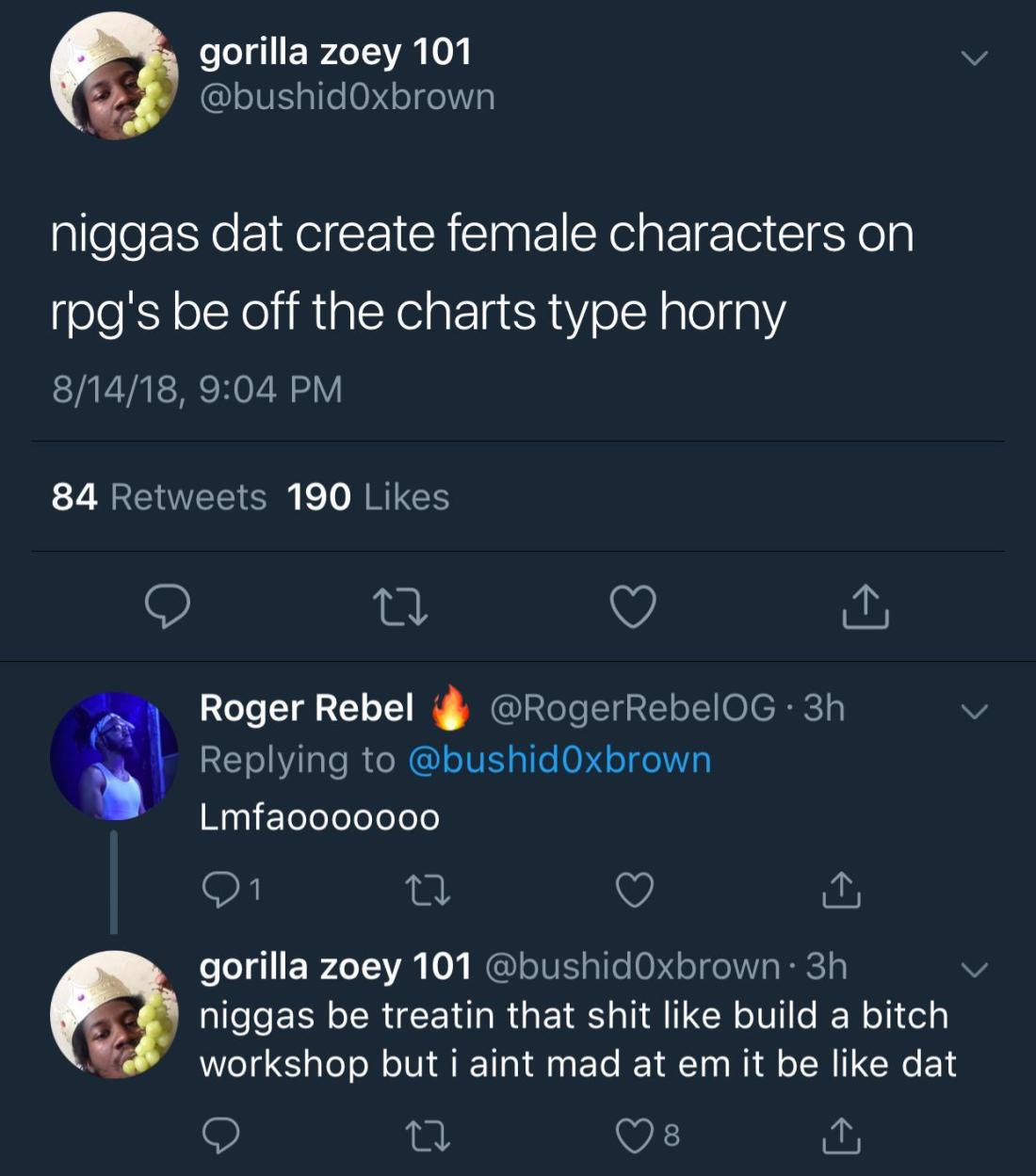
Task: Share Roger Rebel's reply
Action: coord(841,889)
